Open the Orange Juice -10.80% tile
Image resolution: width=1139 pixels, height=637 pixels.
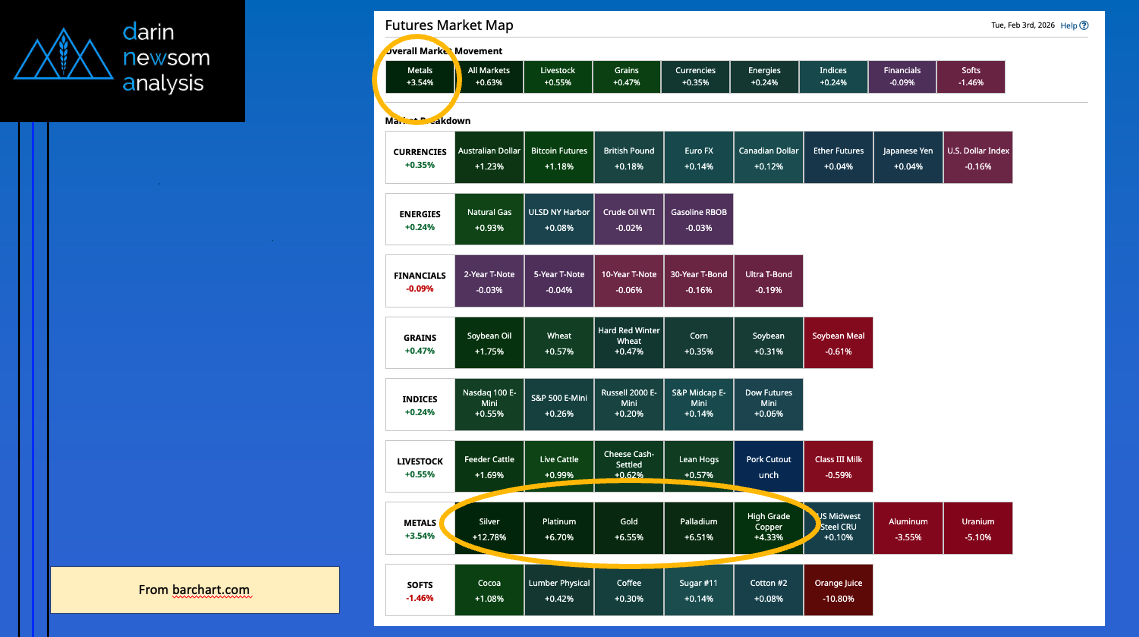838,590
